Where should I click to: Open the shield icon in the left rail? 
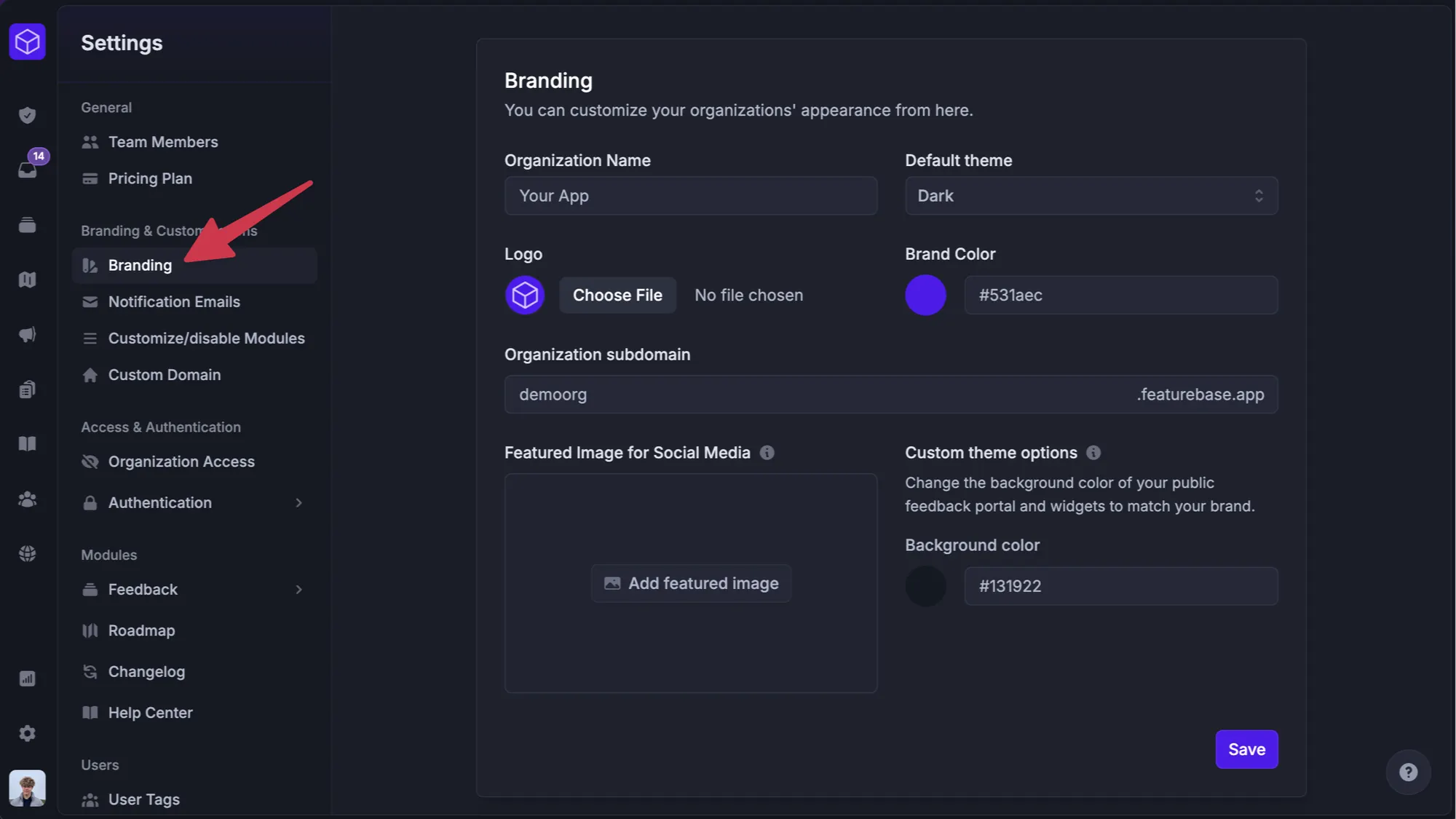pos(27,115)
